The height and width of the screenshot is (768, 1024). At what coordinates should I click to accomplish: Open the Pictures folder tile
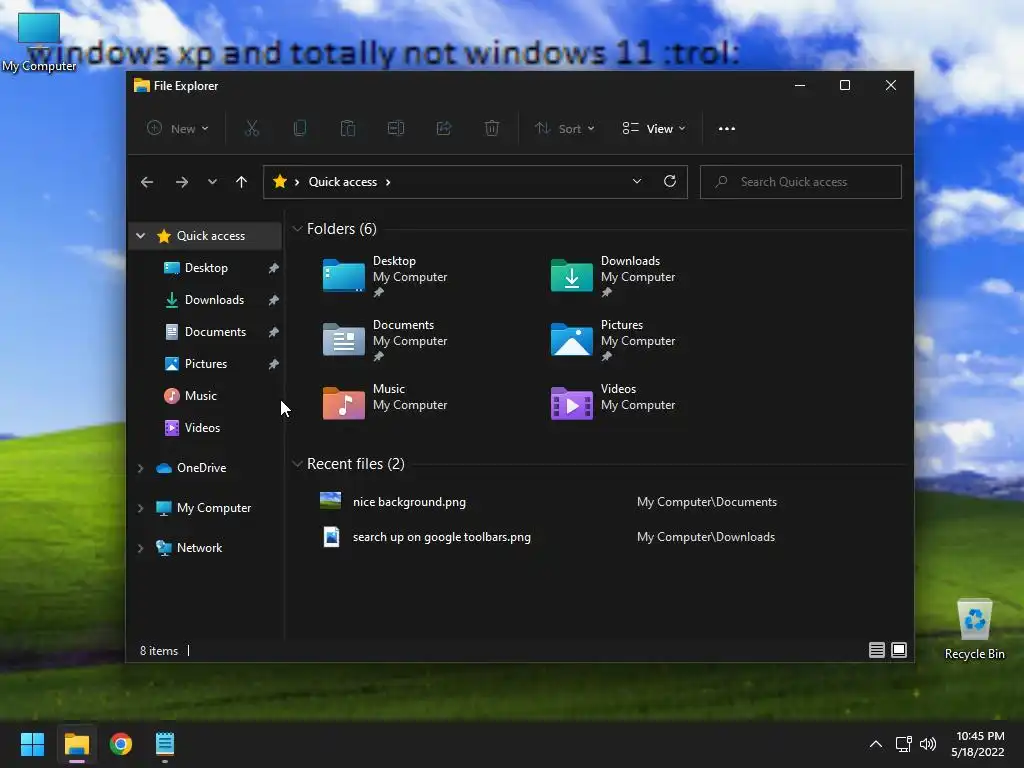click(x=614, y=341)
